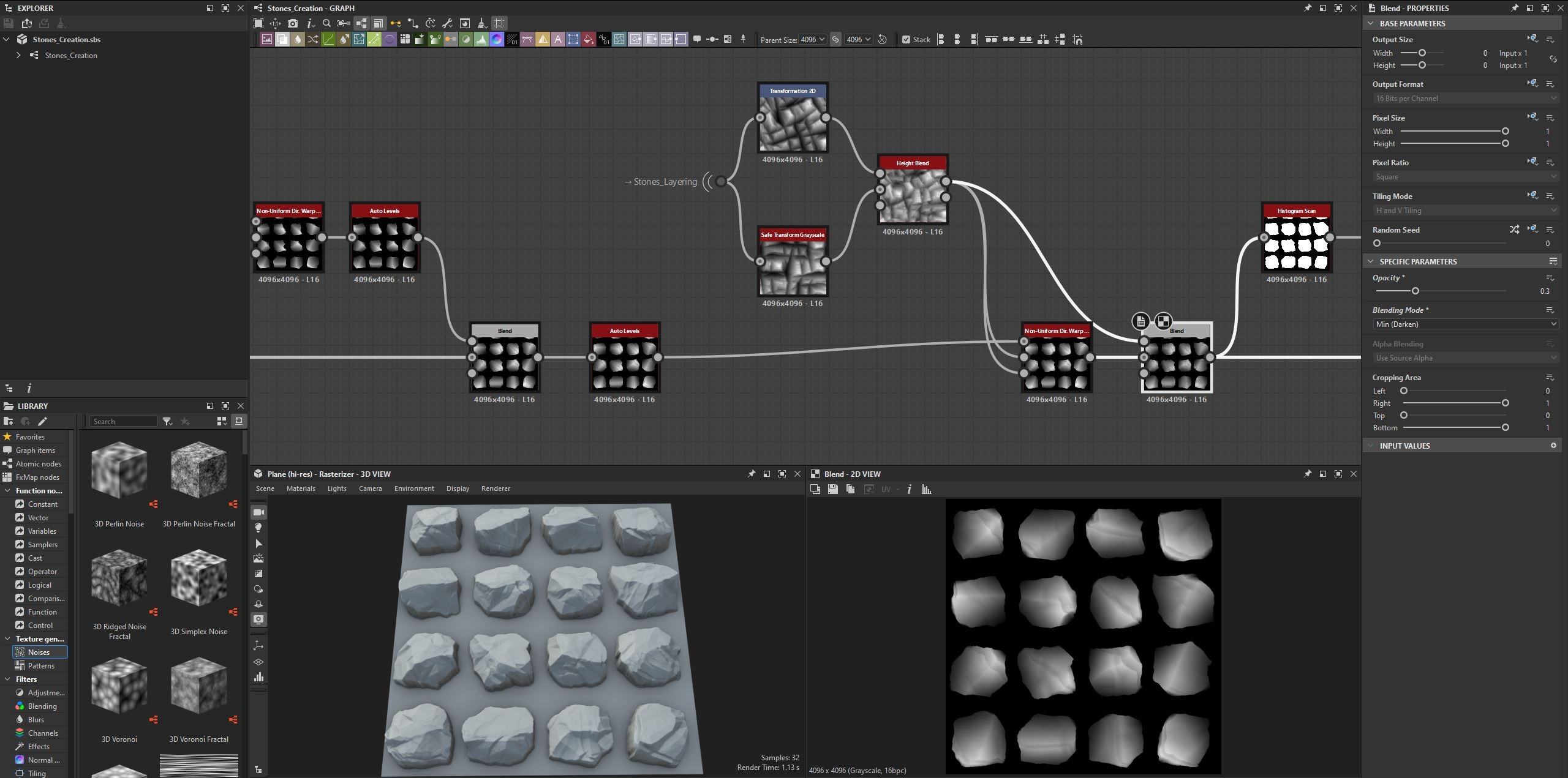Click the comment bubble icon in node toolbar
This screenshot has width=1568, height=778.
tap(696, 39)
